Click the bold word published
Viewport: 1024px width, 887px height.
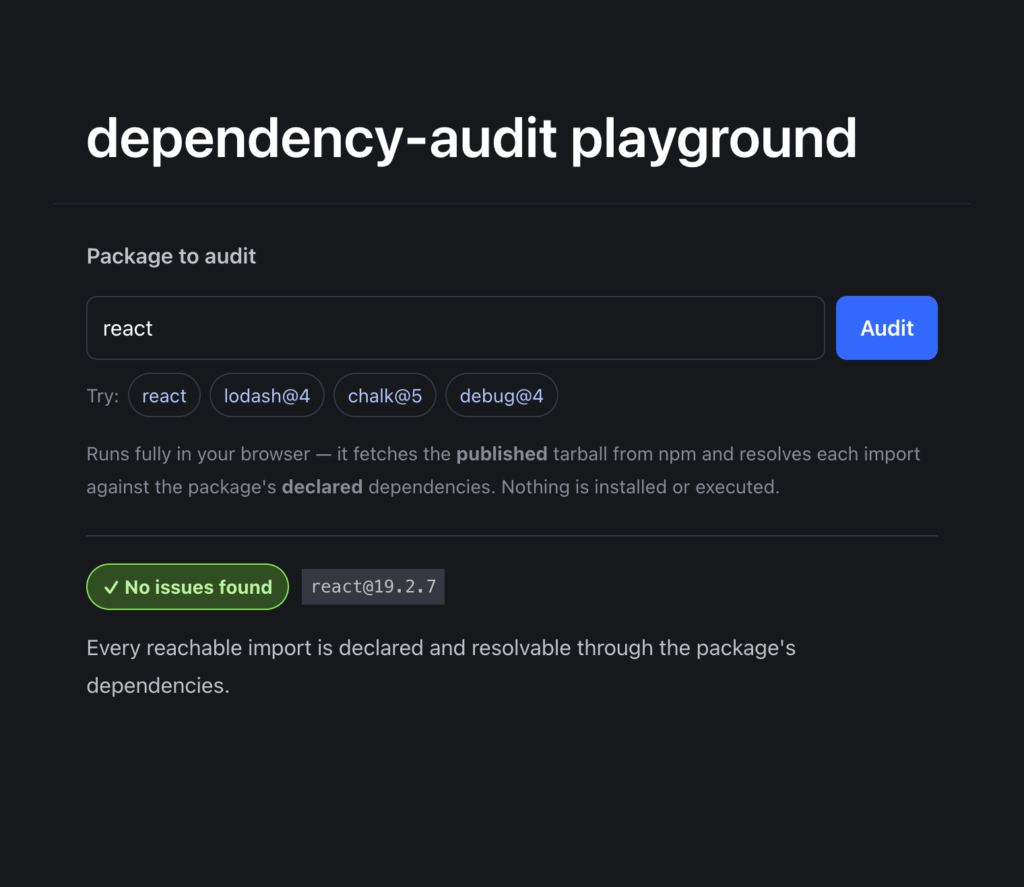502,454
